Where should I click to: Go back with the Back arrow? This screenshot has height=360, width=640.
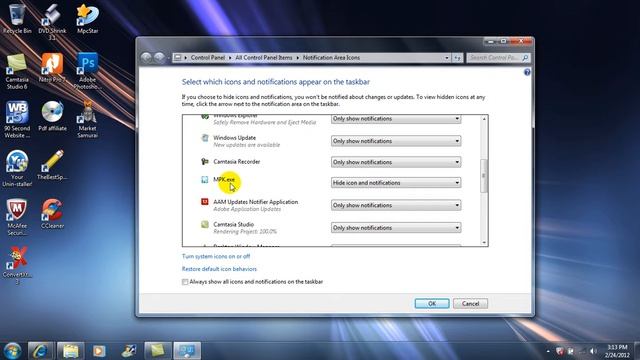(x=147, y=58)
